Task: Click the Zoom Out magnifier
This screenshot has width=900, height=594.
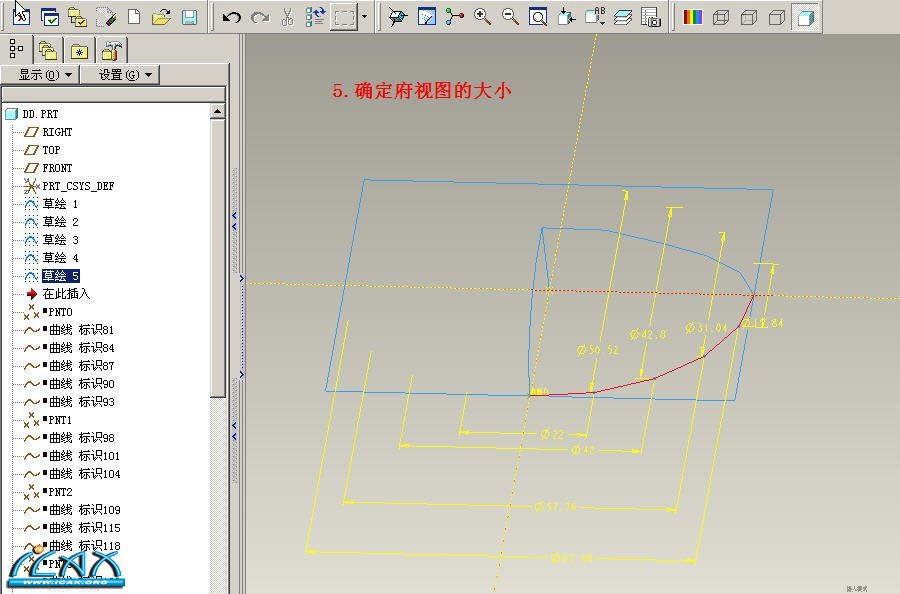Action: [x=510, y=17]
